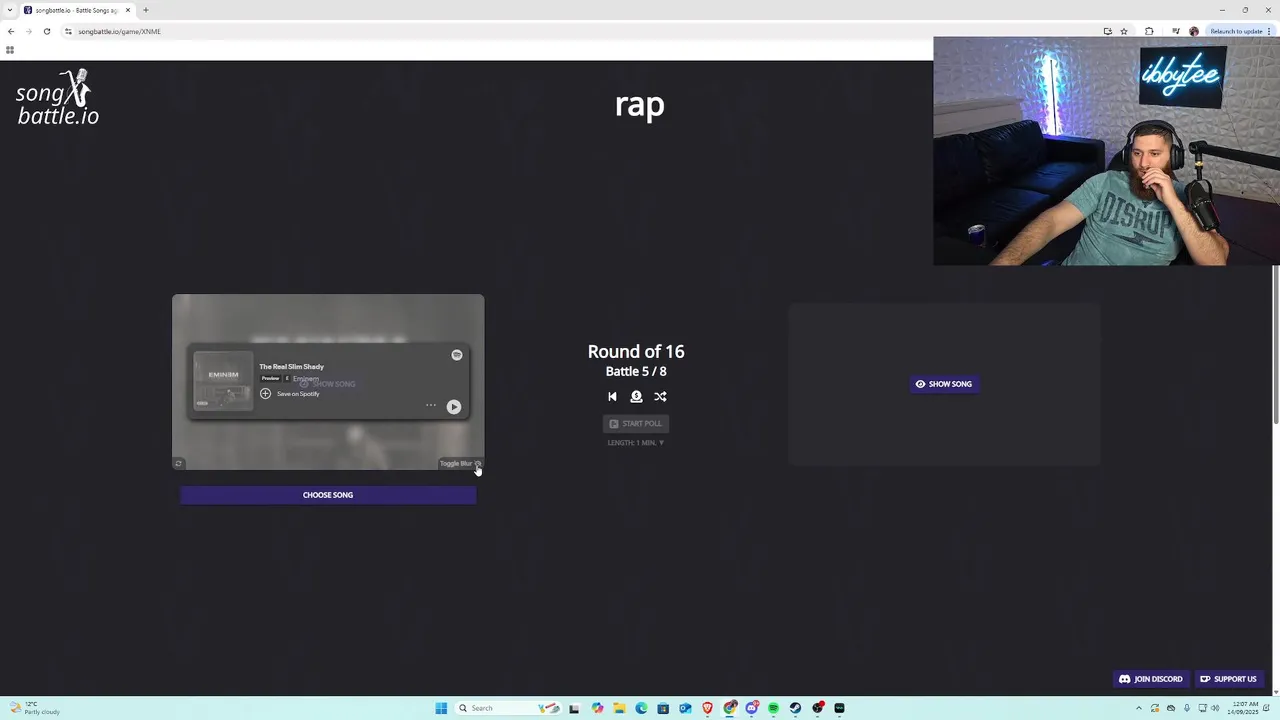
Task: Open Copilot from the taskbar
Action: (597, 708)
